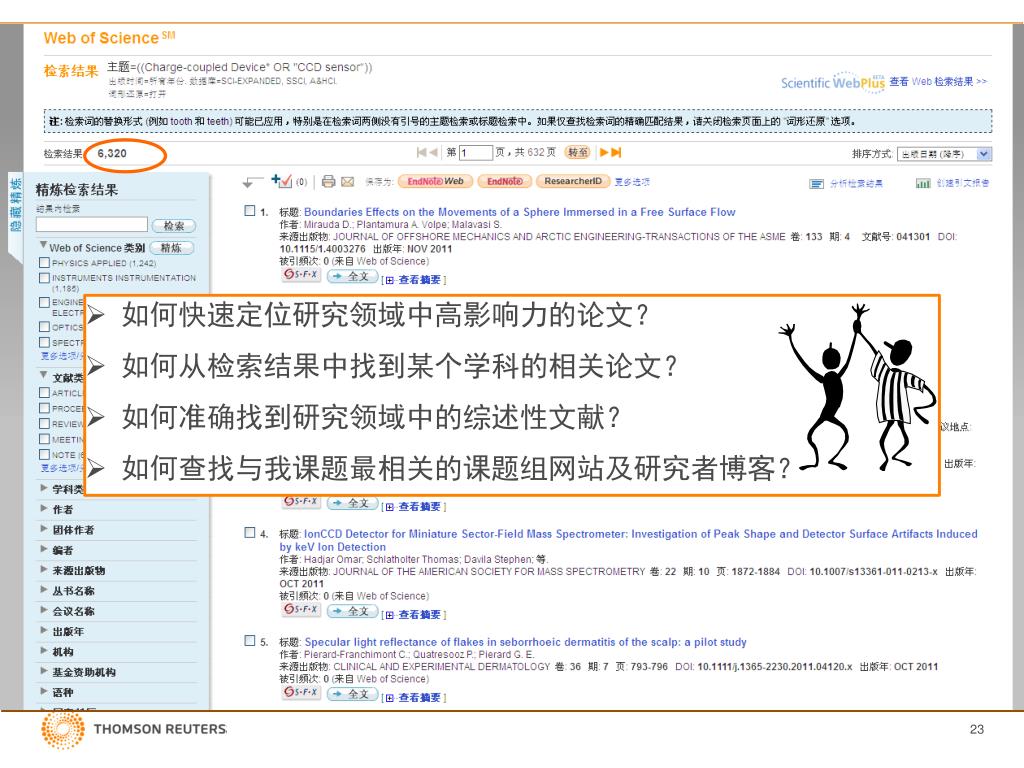Image resolution: width=1024 pixels, height=768 pixels.
Task: View abstract 查看摘要 for result 4
Action: pos(419,615)
